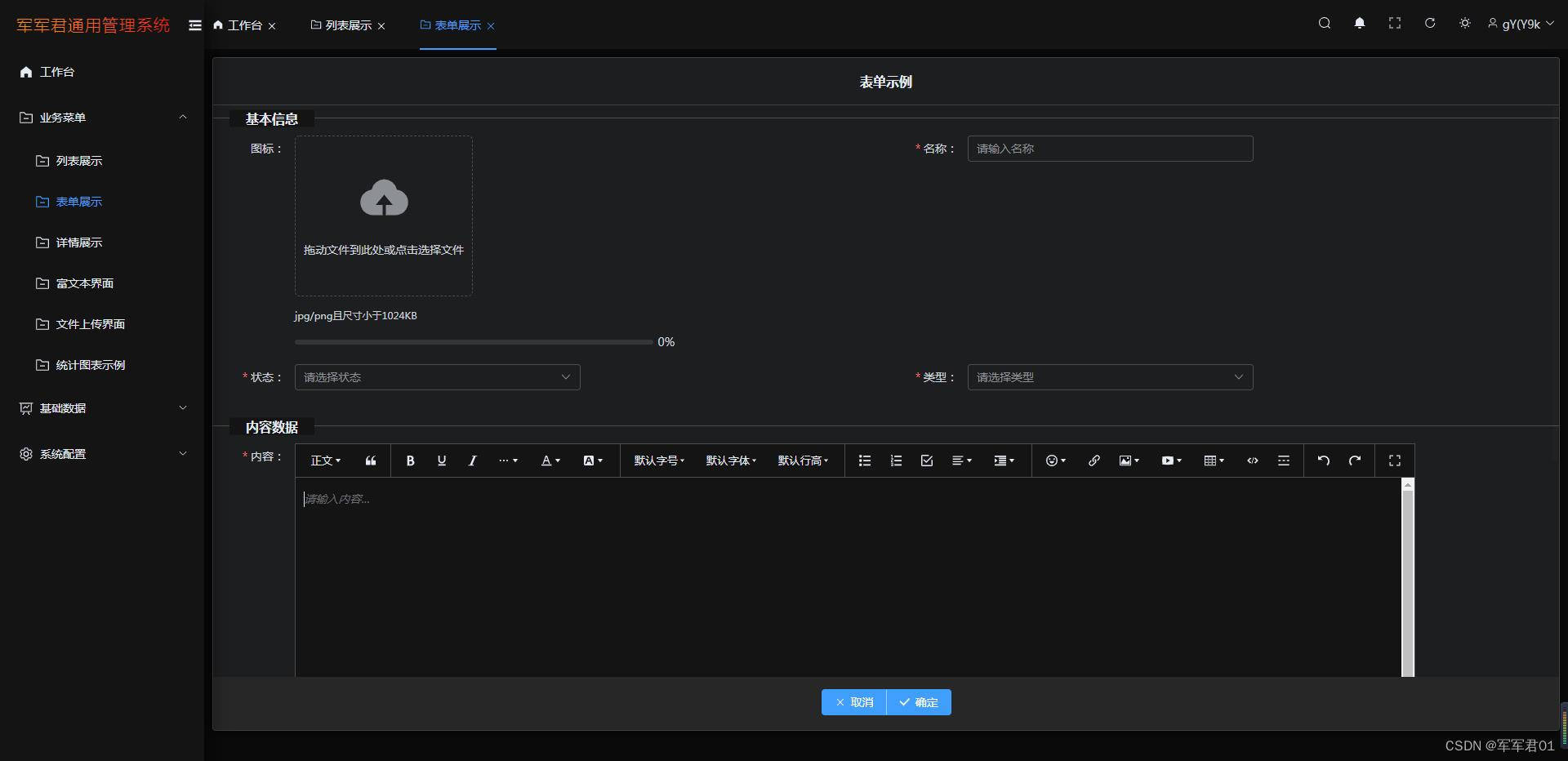Collapse the 业务菜单 sidebar group

click(x=102, y=118)
